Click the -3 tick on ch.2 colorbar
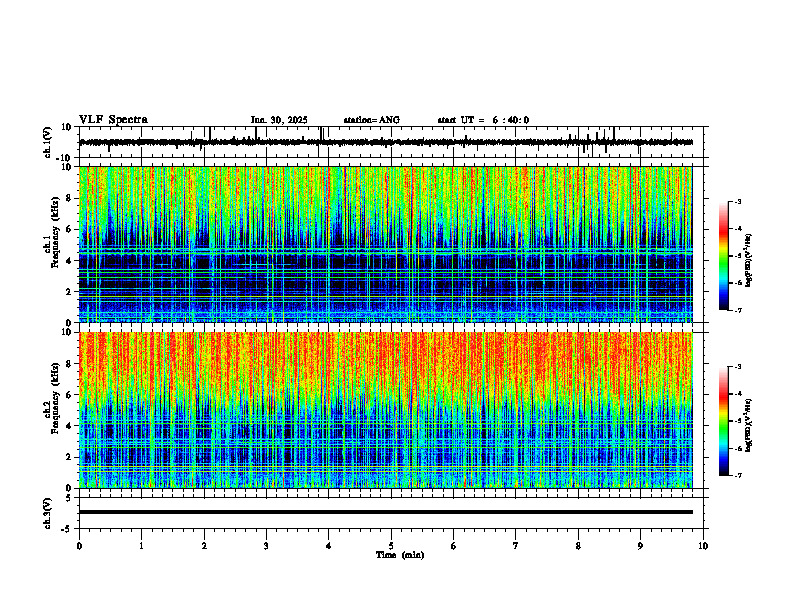Screen dimensions: 792x612 pos(738,367)
